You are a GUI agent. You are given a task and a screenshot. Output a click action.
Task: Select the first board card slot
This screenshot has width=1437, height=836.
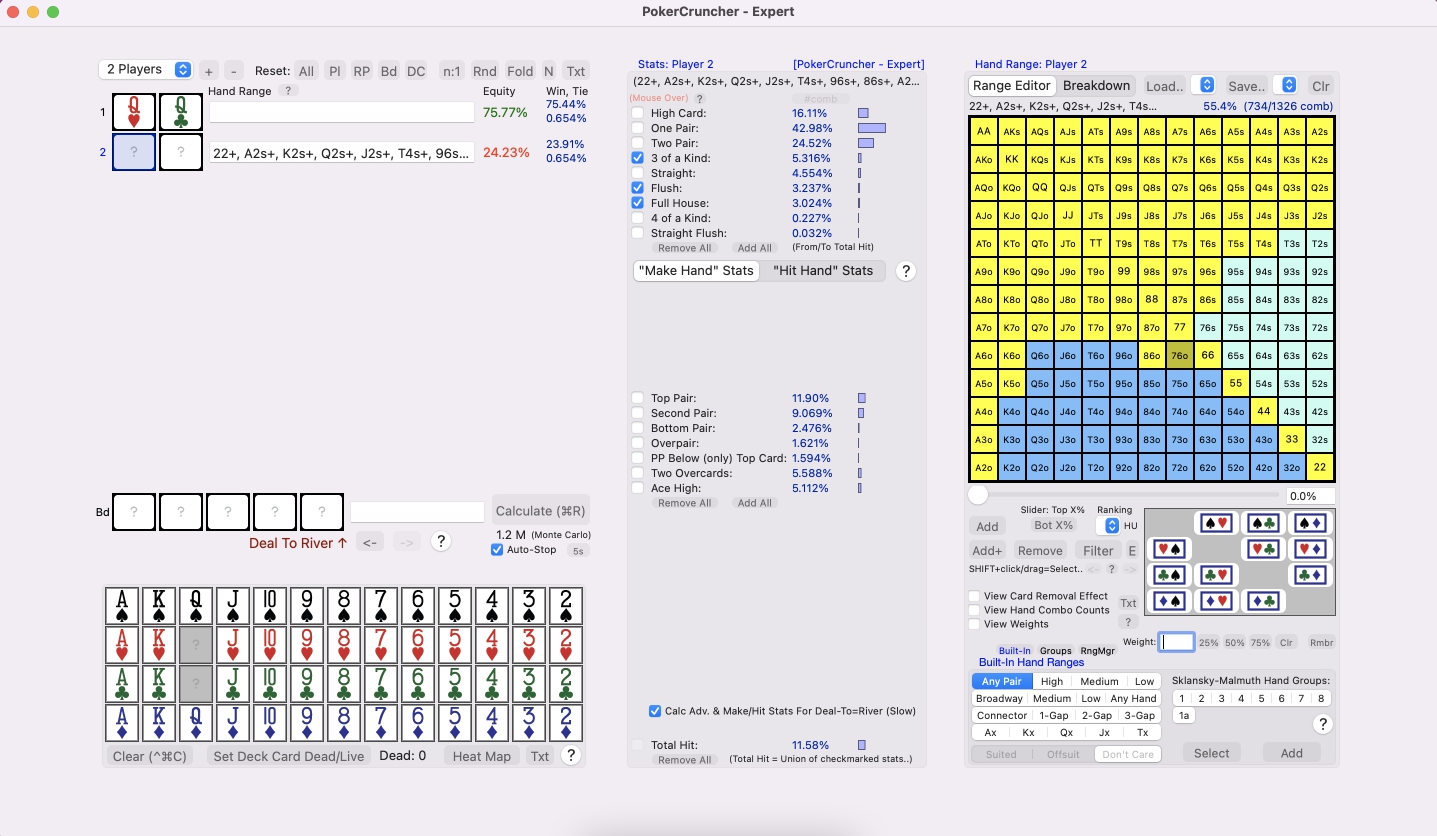pyautogui.click(x=134, y=512)
